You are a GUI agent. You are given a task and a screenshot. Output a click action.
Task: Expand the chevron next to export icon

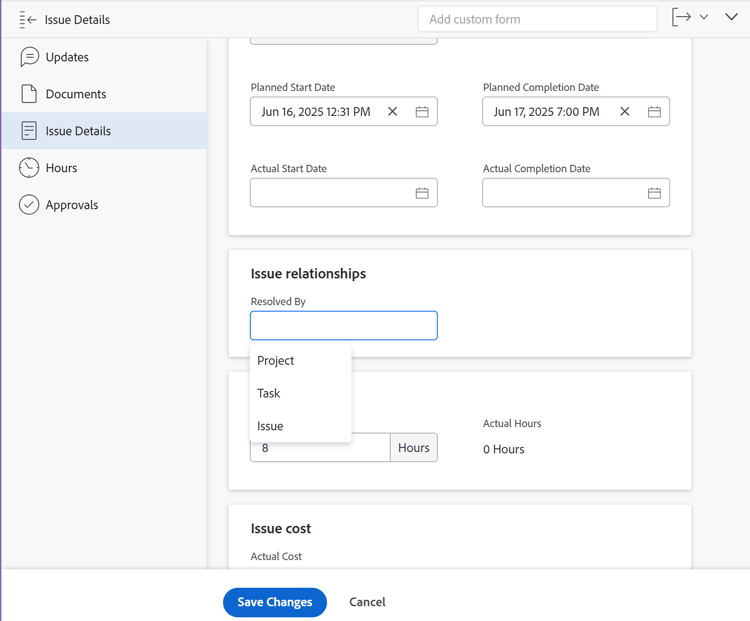coord(704,18)
